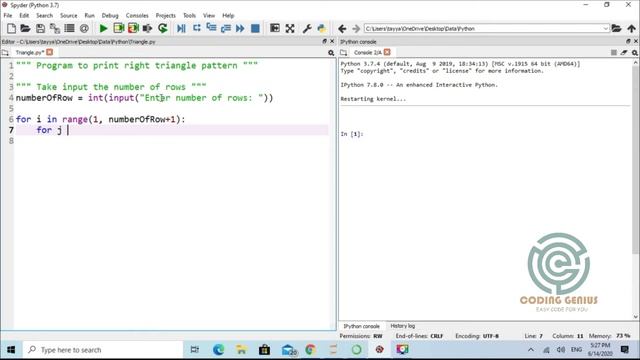The height and width of the screenshot is (360, 640).
Task: Open the editor pane options icon
Action: pyautogui.click(x=331, y=53)
